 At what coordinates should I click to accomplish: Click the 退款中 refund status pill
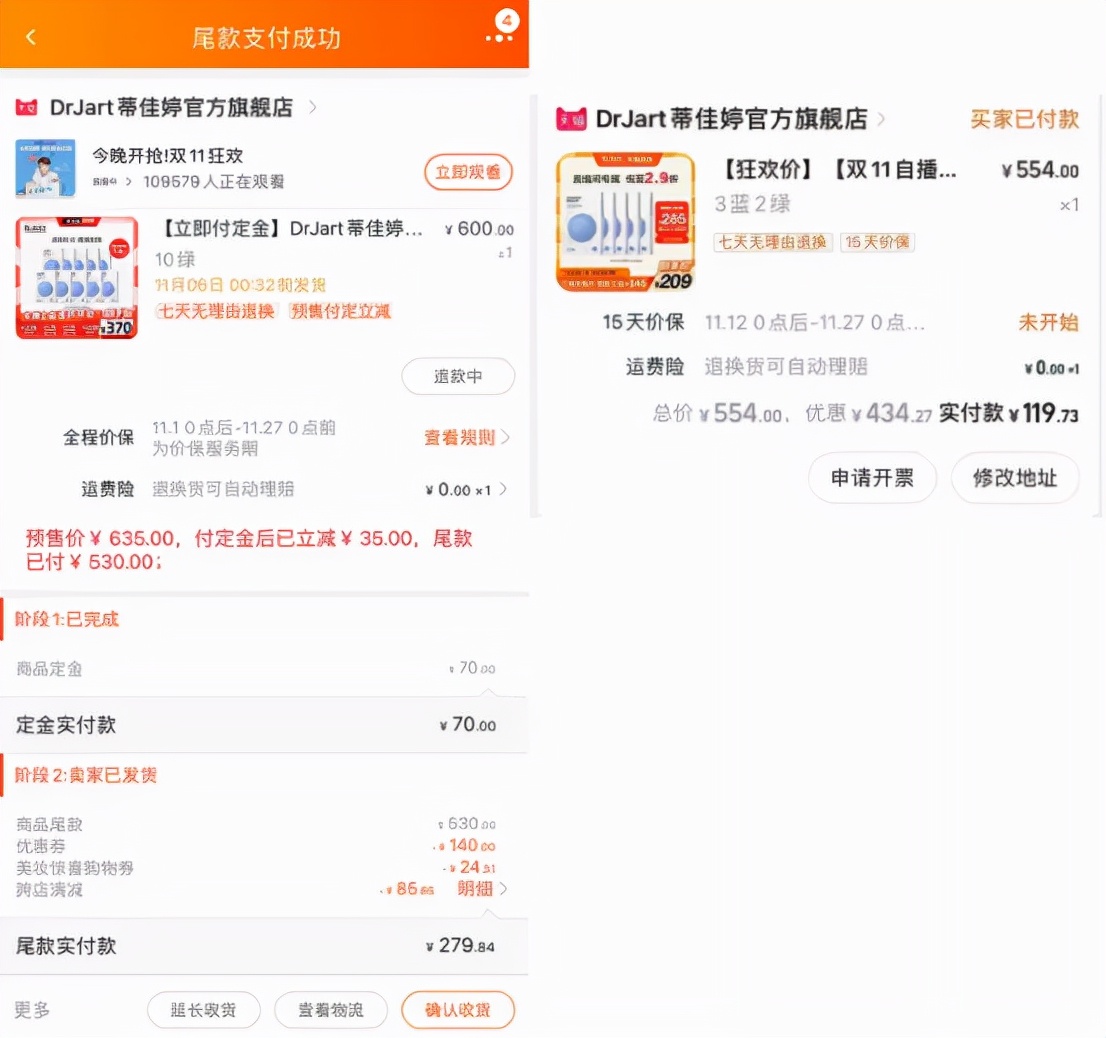coord(458,376)
